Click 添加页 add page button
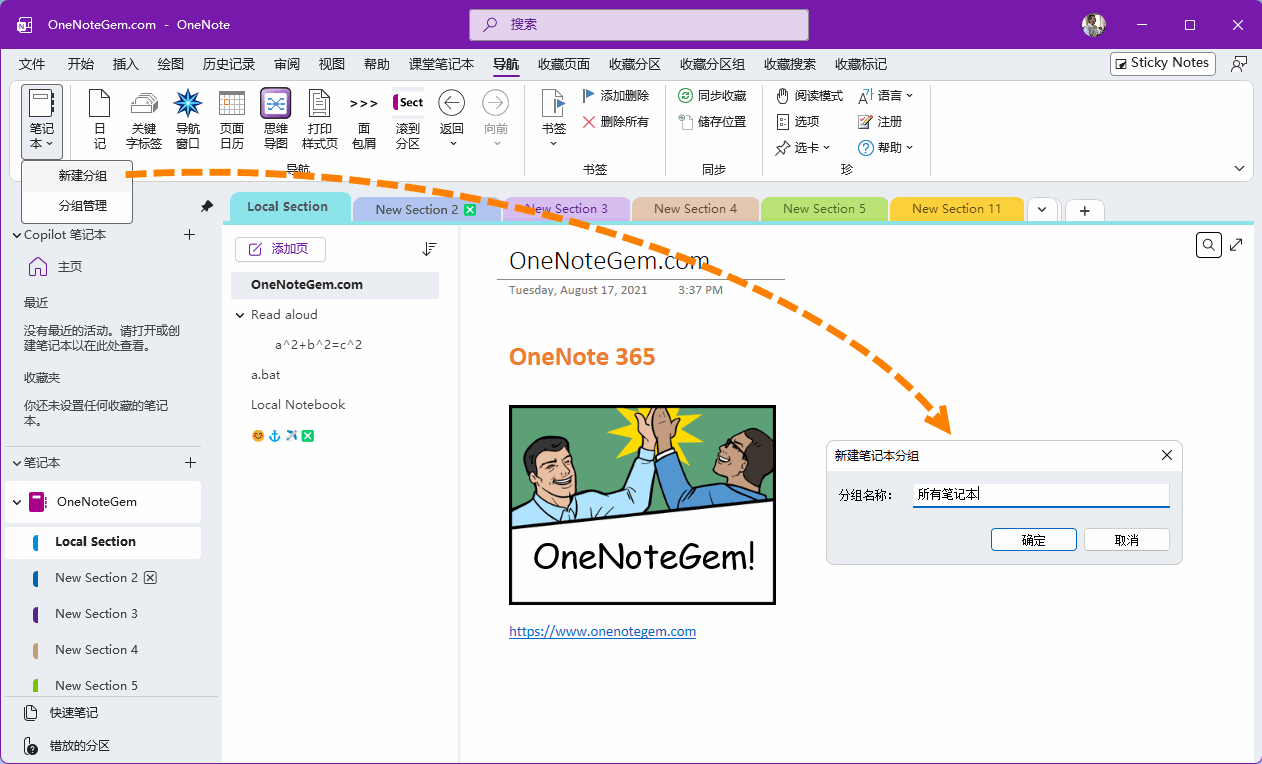Image resolution: width=1262 pixels, height=764 pixels. pyautogui.click(x=280, y=249)
